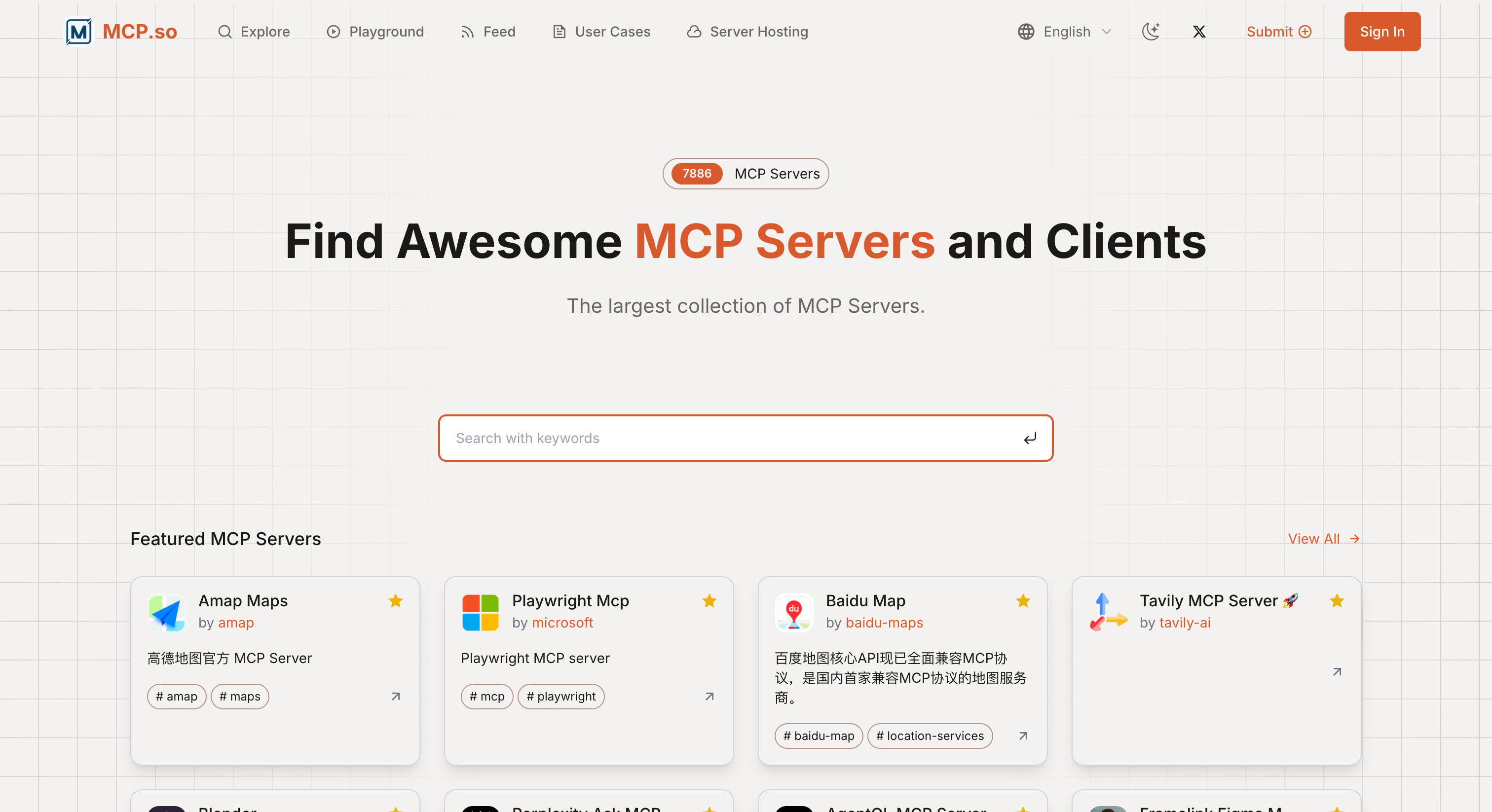Image resolution: width=1492 pixels, height=812 pixels.
Task: Click the Amap Maps paper plane thumbnail
Action: point(167,612)
